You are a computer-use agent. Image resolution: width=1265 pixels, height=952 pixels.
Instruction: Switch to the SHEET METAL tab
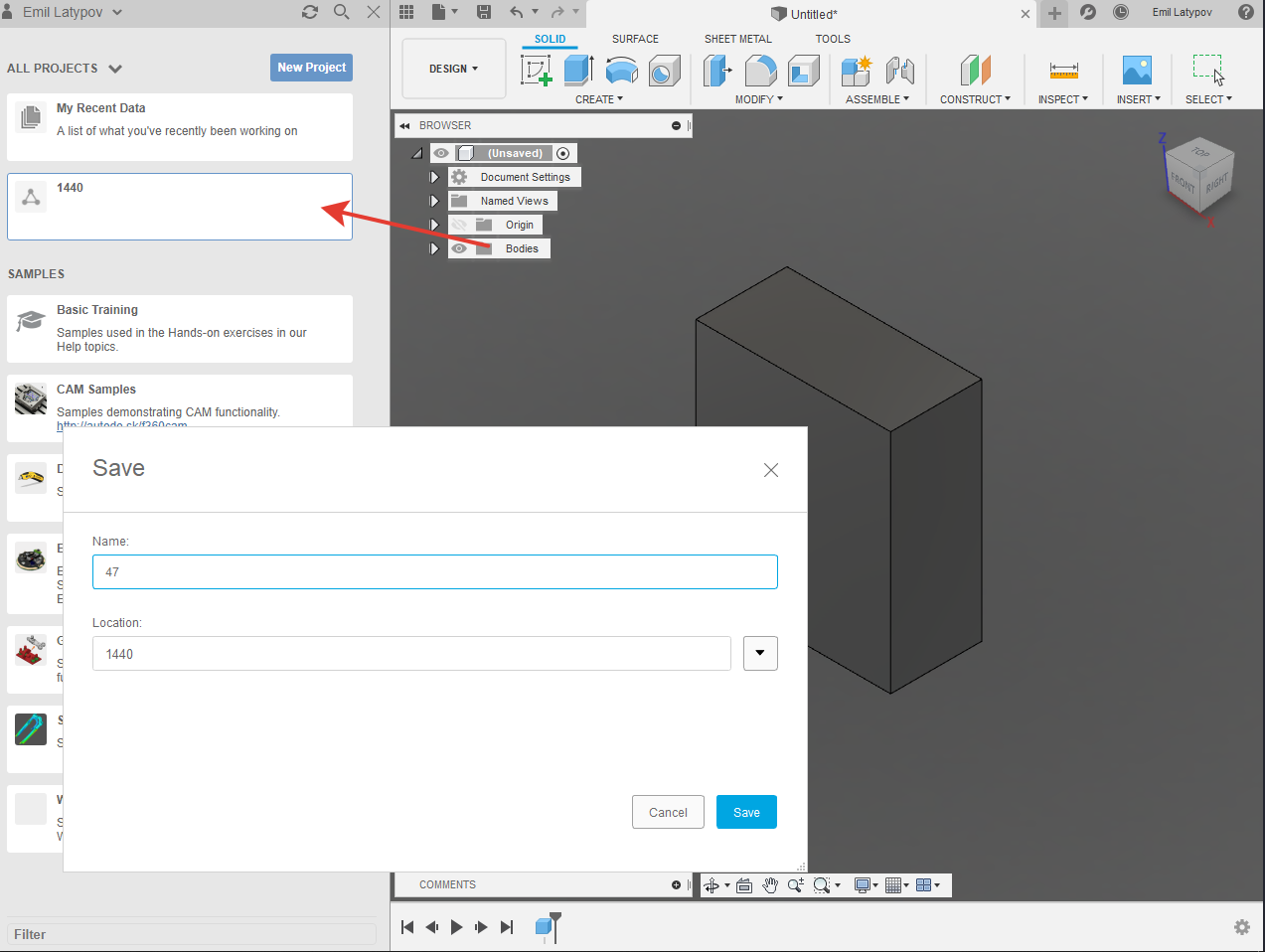click(738, 39)
